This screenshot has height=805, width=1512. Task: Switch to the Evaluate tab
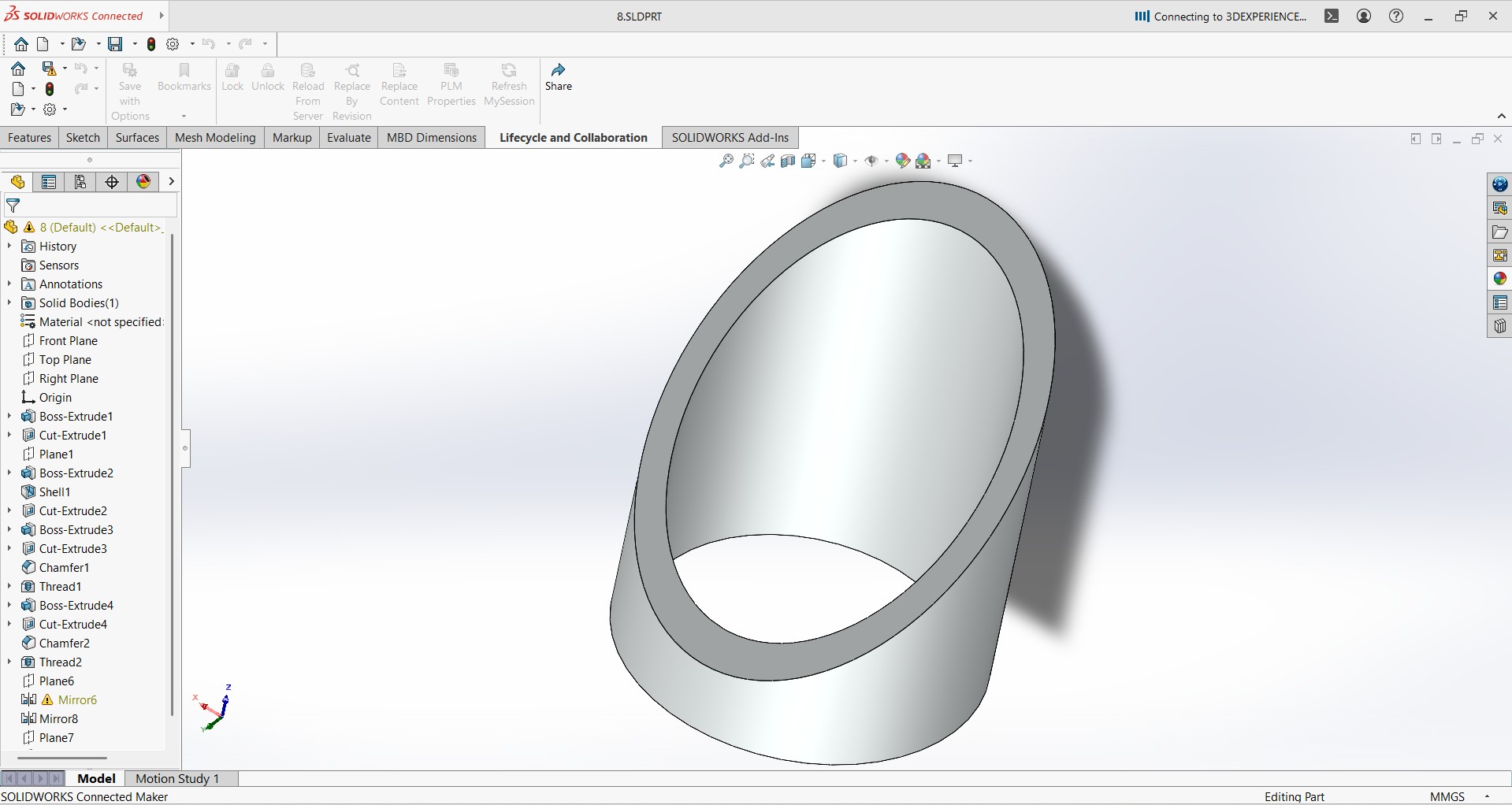click(x=349, y=137)
